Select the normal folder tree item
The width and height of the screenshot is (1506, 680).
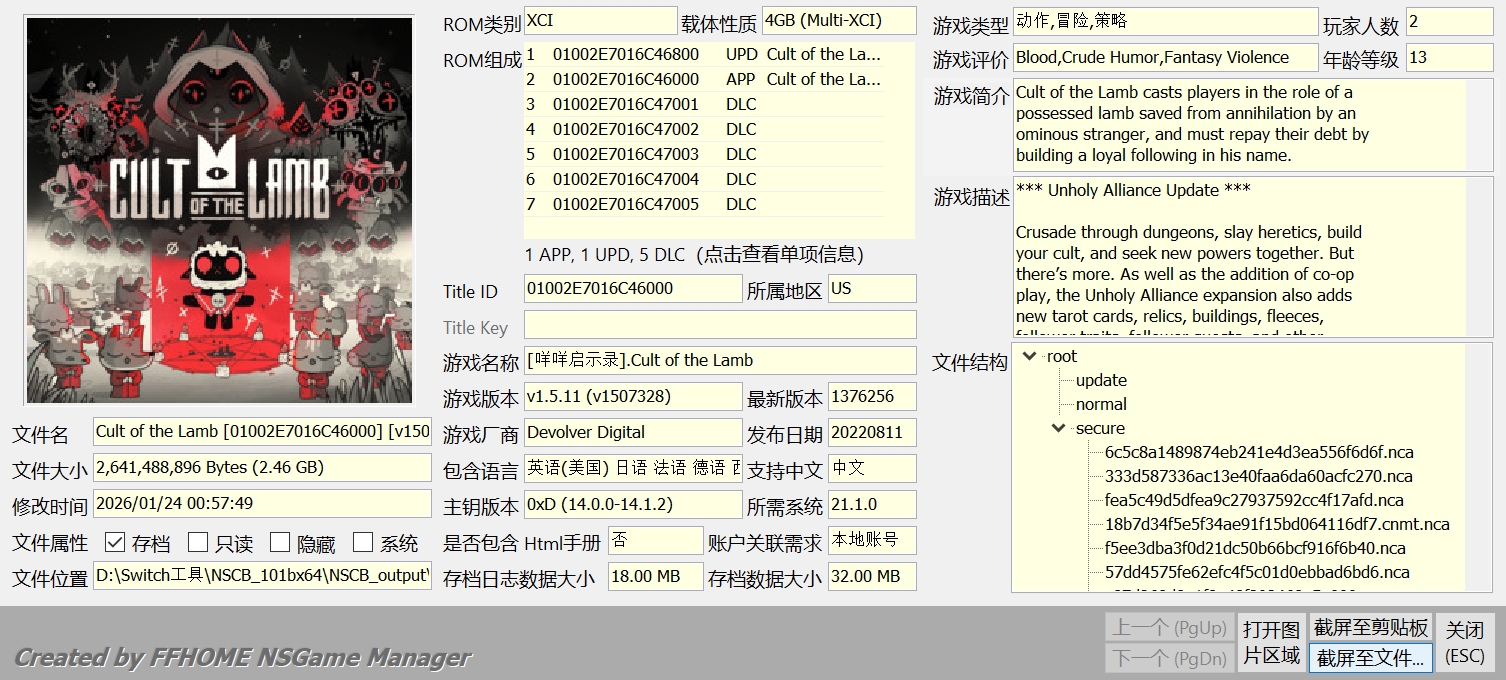point(1101,404)
